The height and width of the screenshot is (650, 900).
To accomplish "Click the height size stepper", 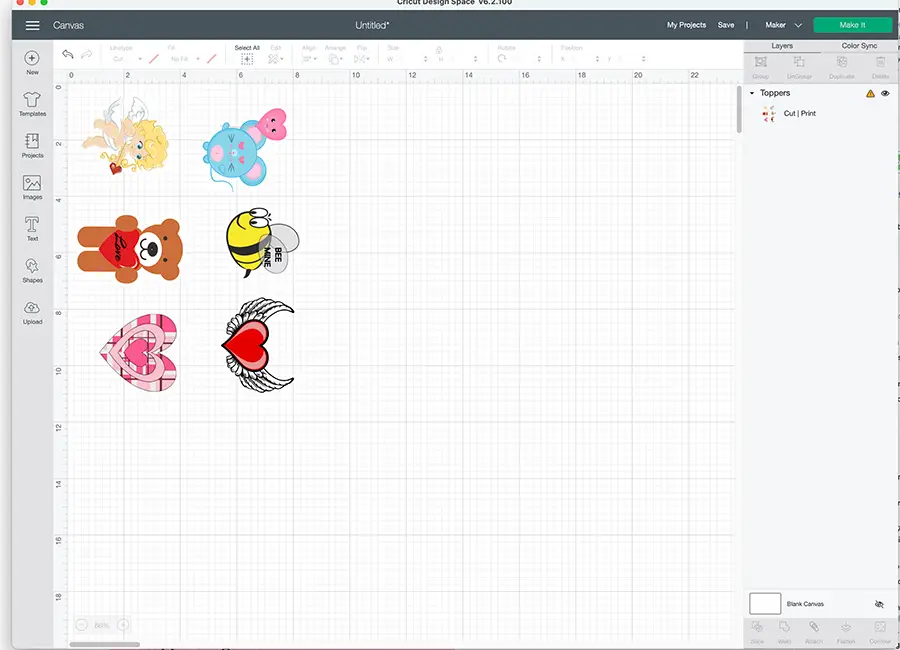I will point(475,59).
